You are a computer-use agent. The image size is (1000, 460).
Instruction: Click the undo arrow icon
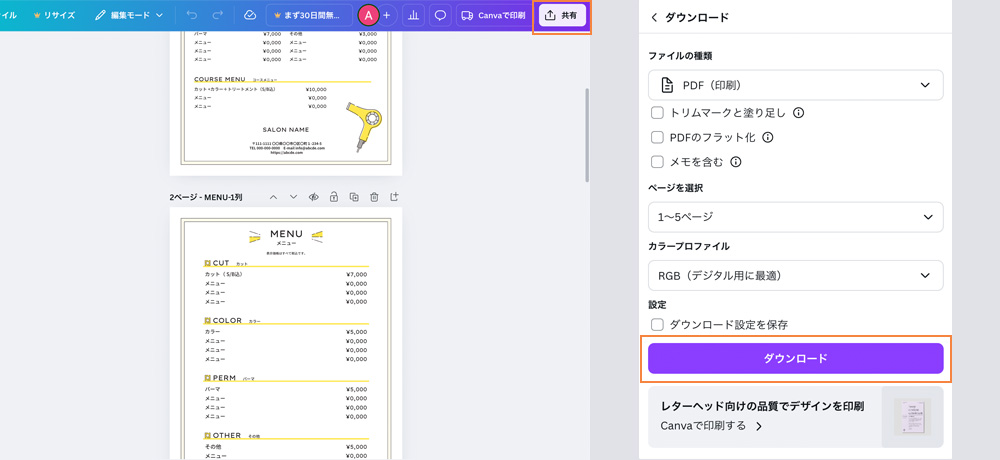click(x=192, y=16)
